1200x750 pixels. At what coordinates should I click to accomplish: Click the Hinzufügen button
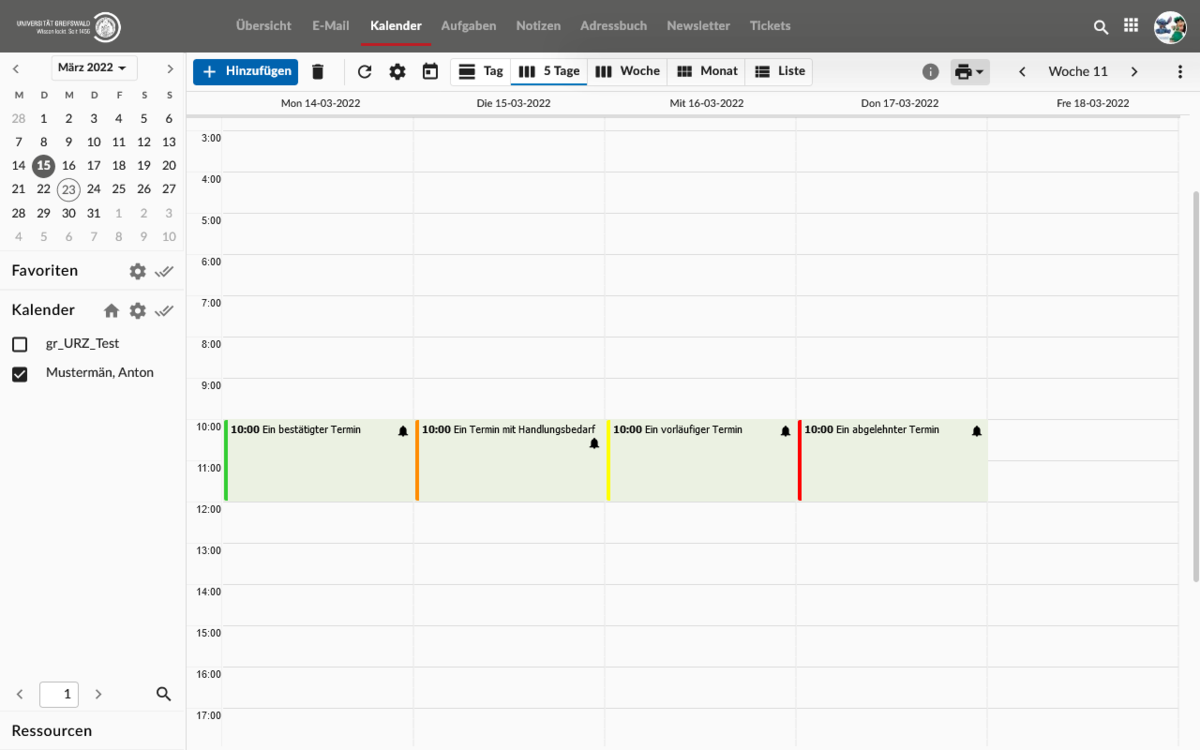245,71
